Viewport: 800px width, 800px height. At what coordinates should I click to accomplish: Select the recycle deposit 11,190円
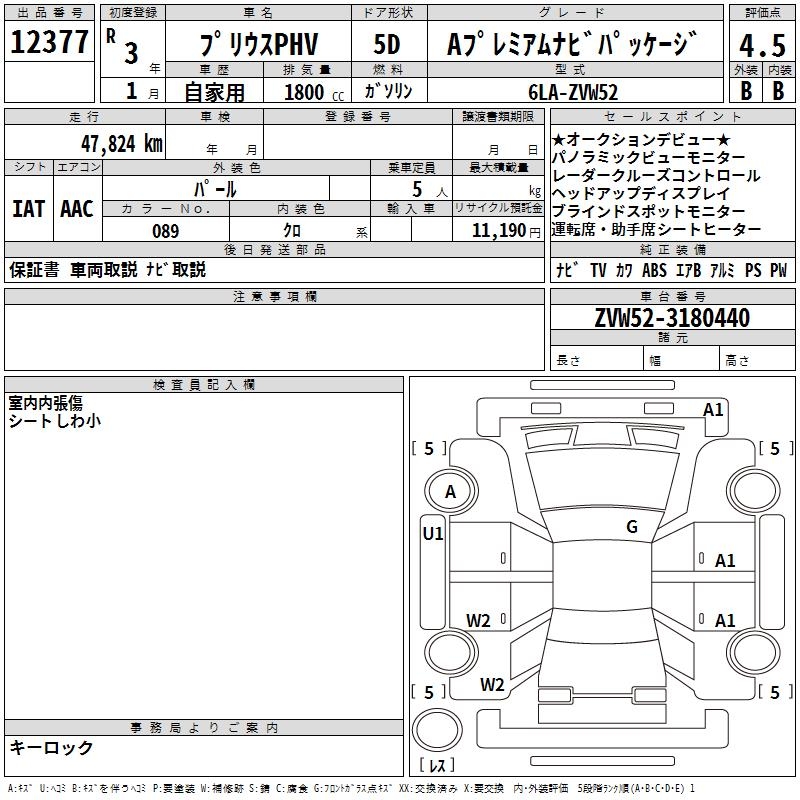pos(506,231)
